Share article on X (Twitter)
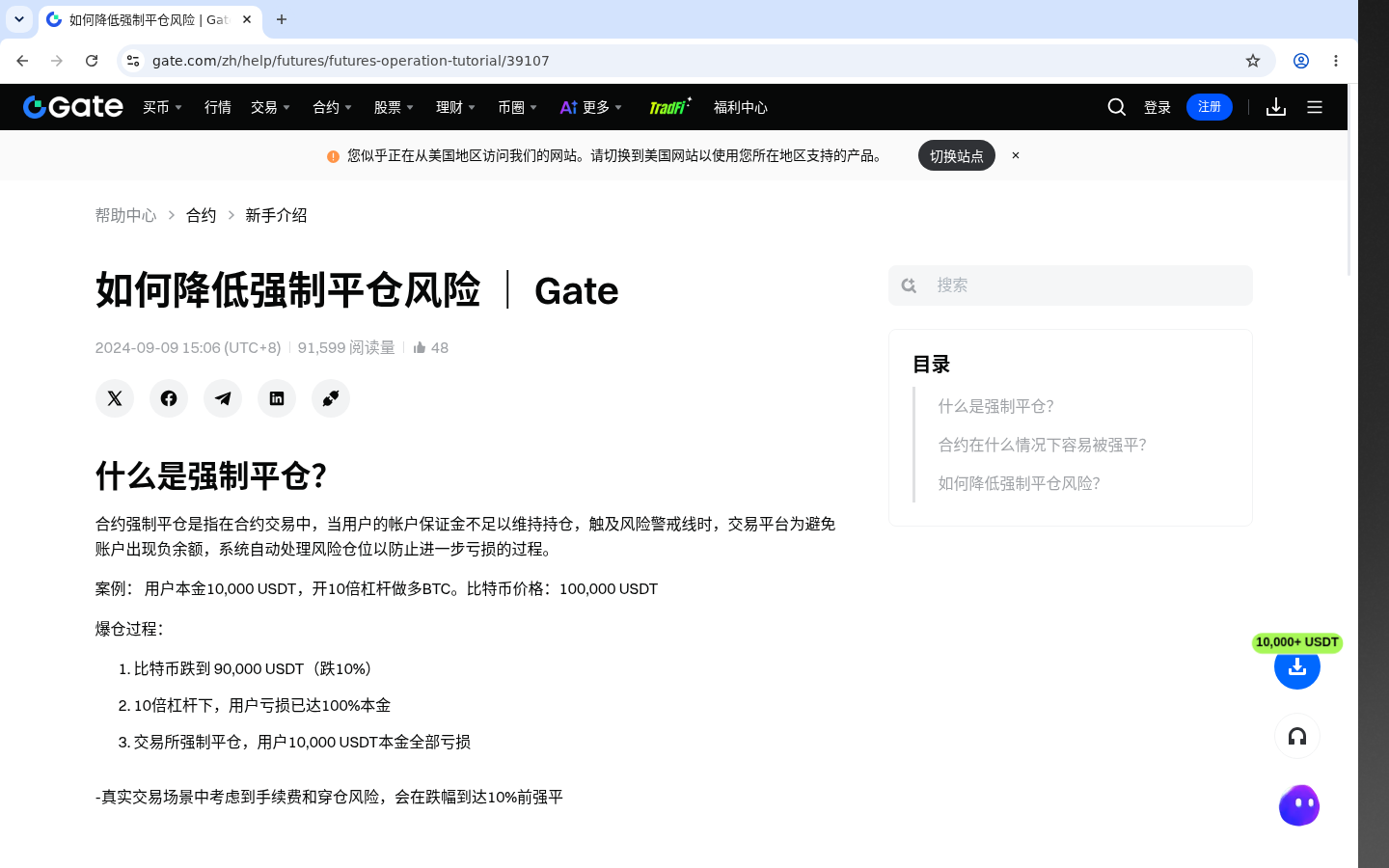Screen dimensions: 1389x868 point(115,398)
